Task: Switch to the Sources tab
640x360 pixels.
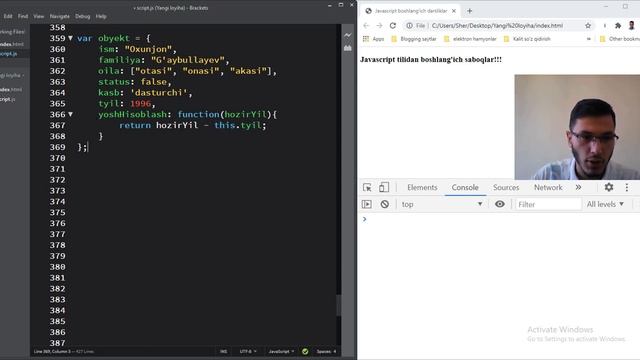Action: click(x=506, y=187)
